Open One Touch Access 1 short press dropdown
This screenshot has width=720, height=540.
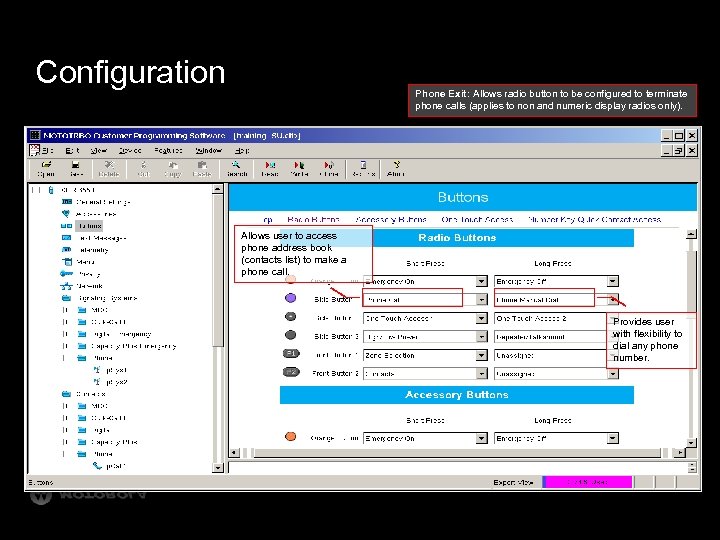click(481, 318)
